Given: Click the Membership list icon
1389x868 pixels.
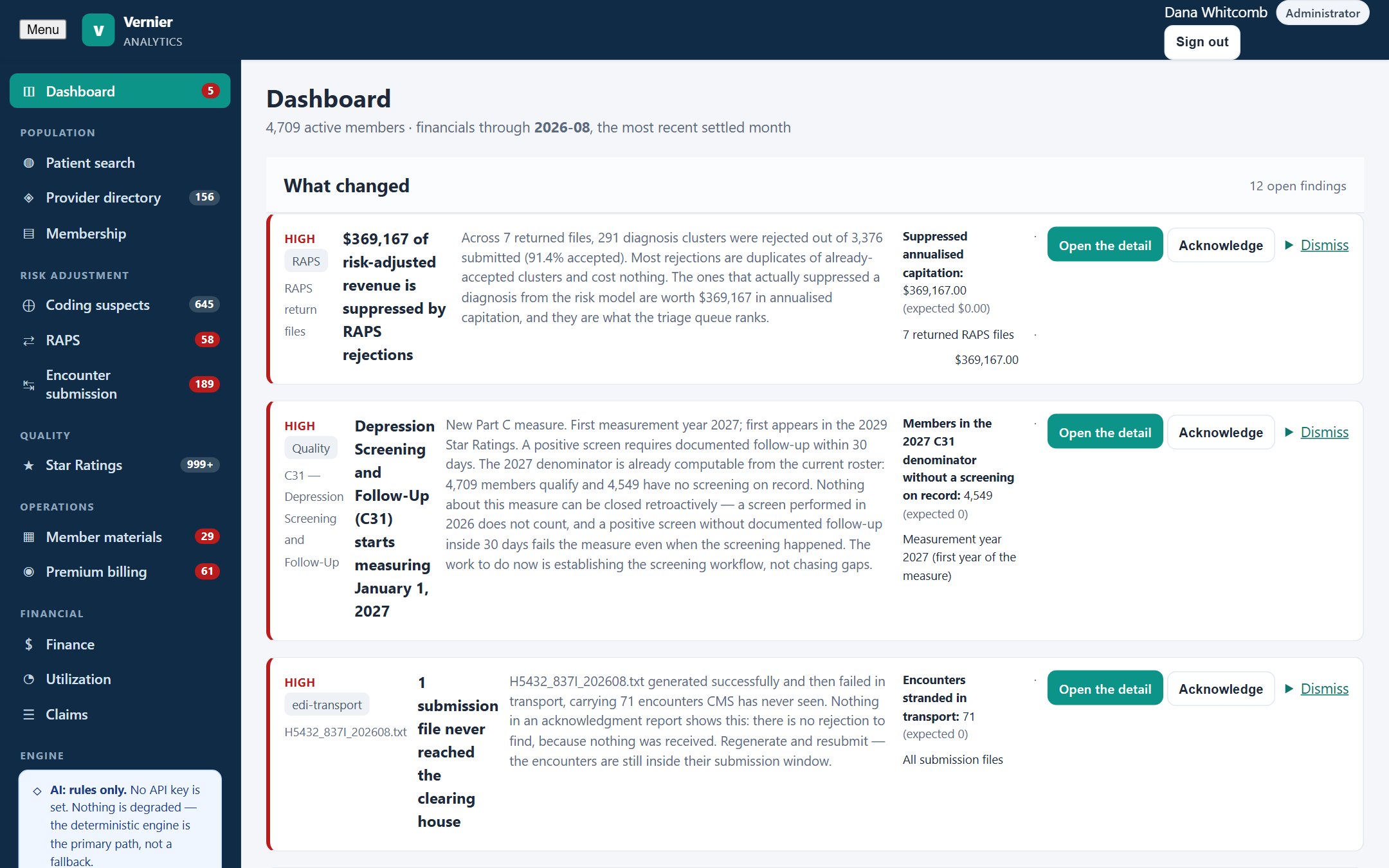Looking at the screenshot, I should click(29, 233).
